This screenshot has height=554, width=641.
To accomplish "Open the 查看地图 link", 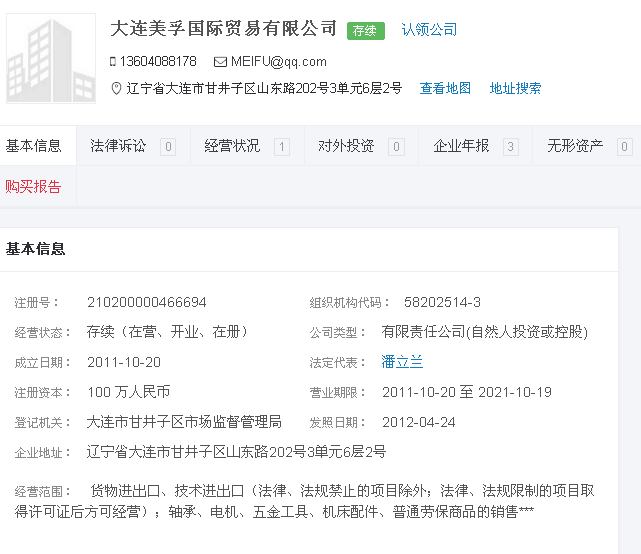I will [445, 88].
